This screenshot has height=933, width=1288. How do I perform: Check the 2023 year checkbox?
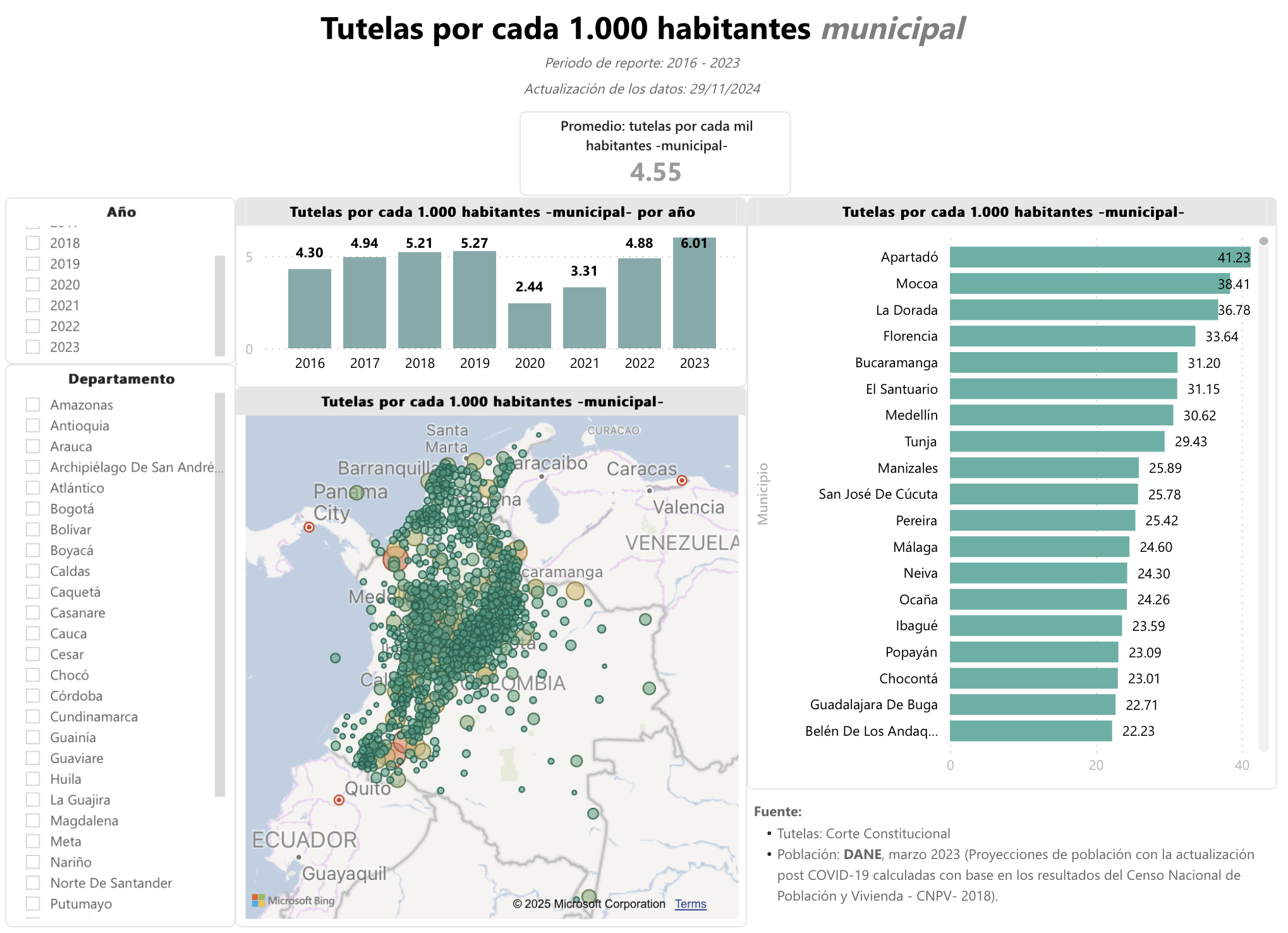coord(33,347)
